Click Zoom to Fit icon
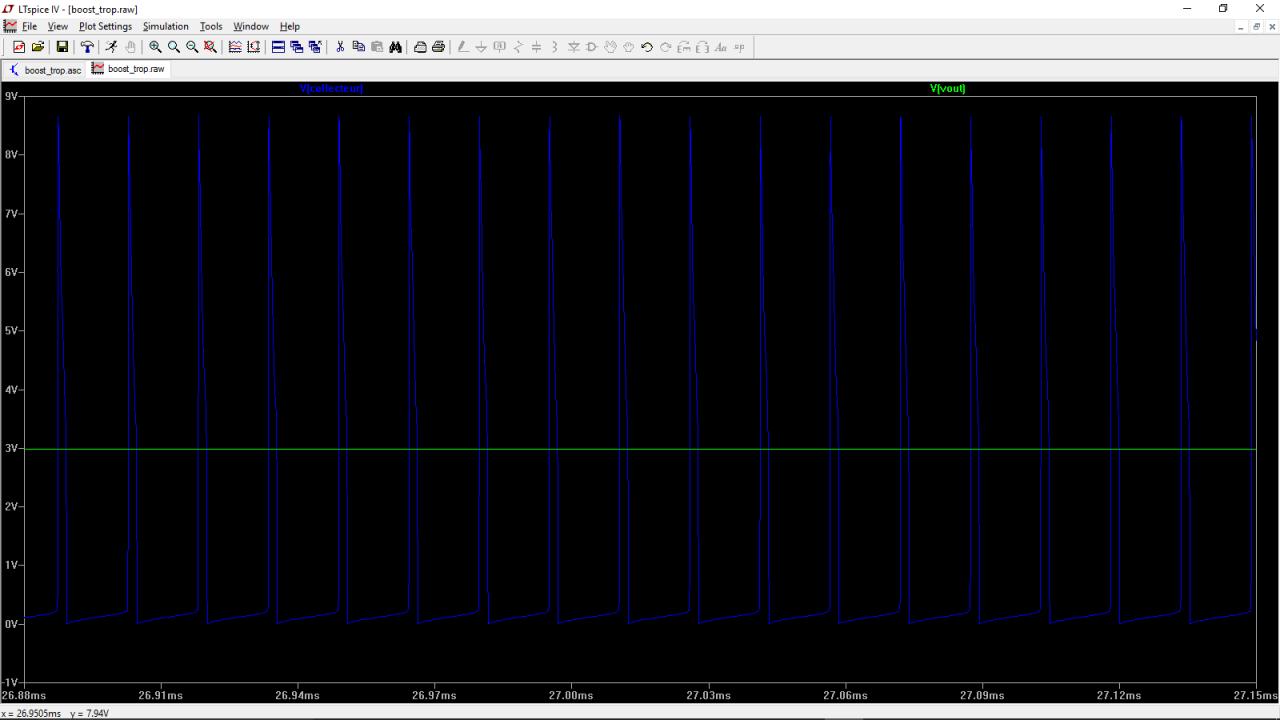This screenshot has height=720, width=1280. click(x=210, y=47)
